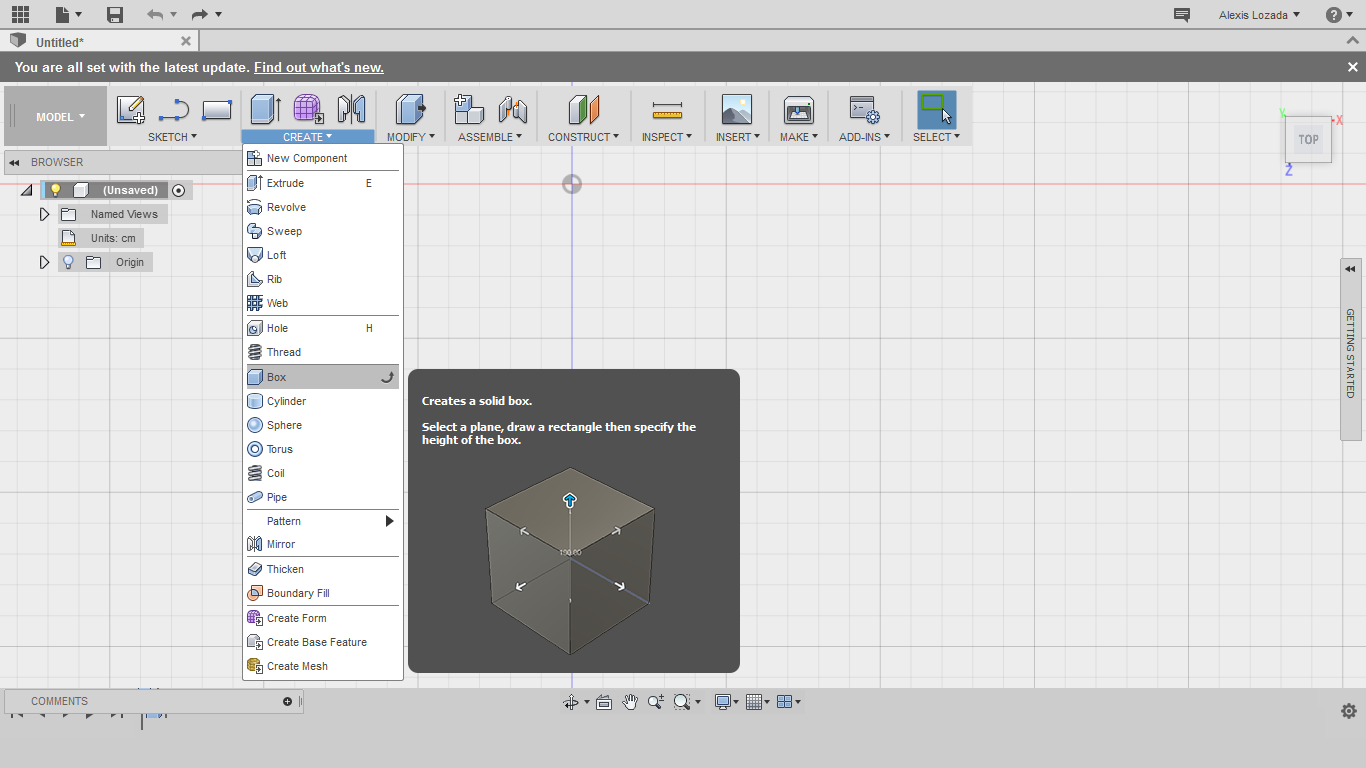Choose Cylinder from the Create menu
1366x768 pixels.
(x=286, y=401)
